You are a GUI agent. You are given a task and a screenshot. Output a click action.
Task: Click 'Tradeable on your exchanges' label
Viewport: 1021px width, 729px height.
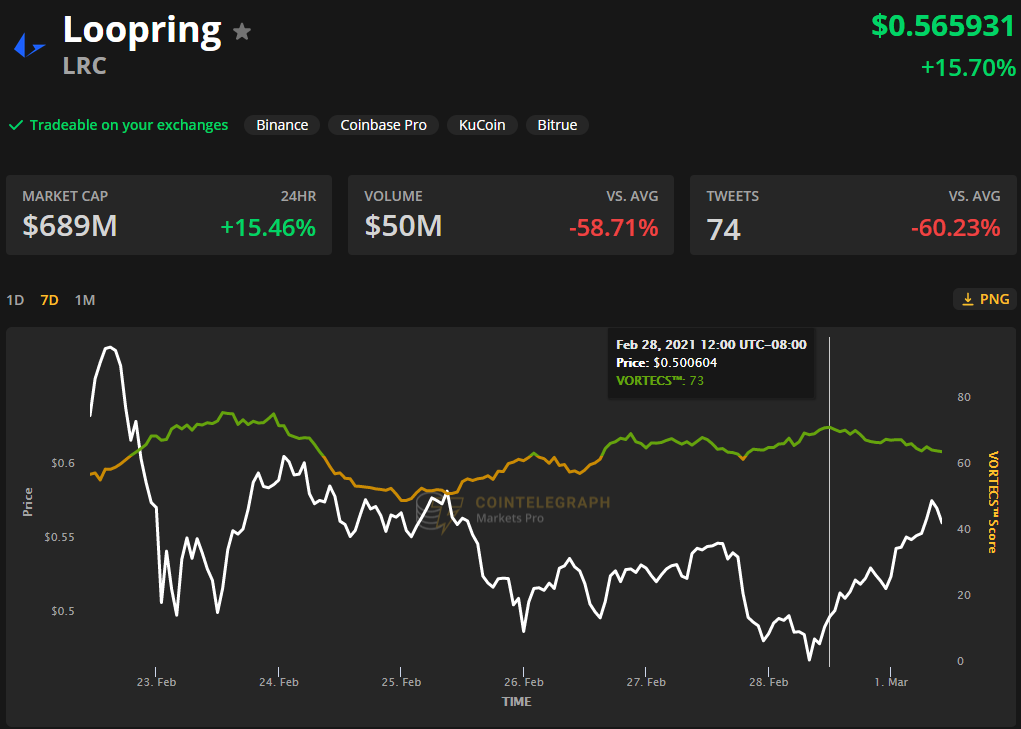[129, 125]
